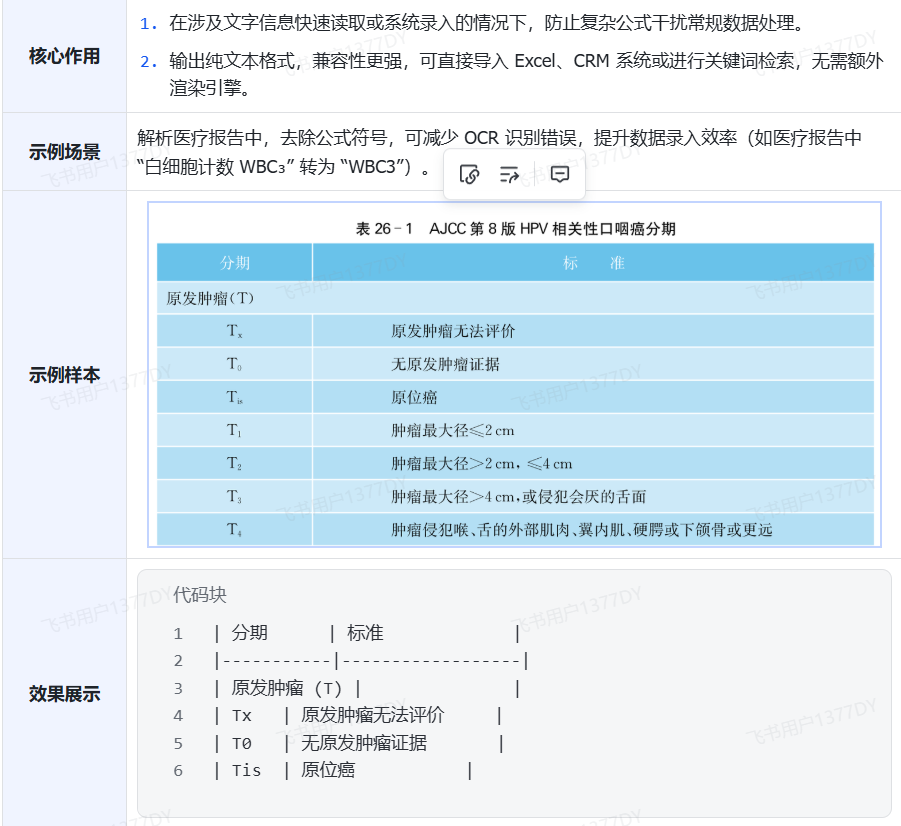Click the copy link icon in floating toolbar
The width and height of the screenshot is (901, 826).
pyautogui.click(x=469, y=174)
